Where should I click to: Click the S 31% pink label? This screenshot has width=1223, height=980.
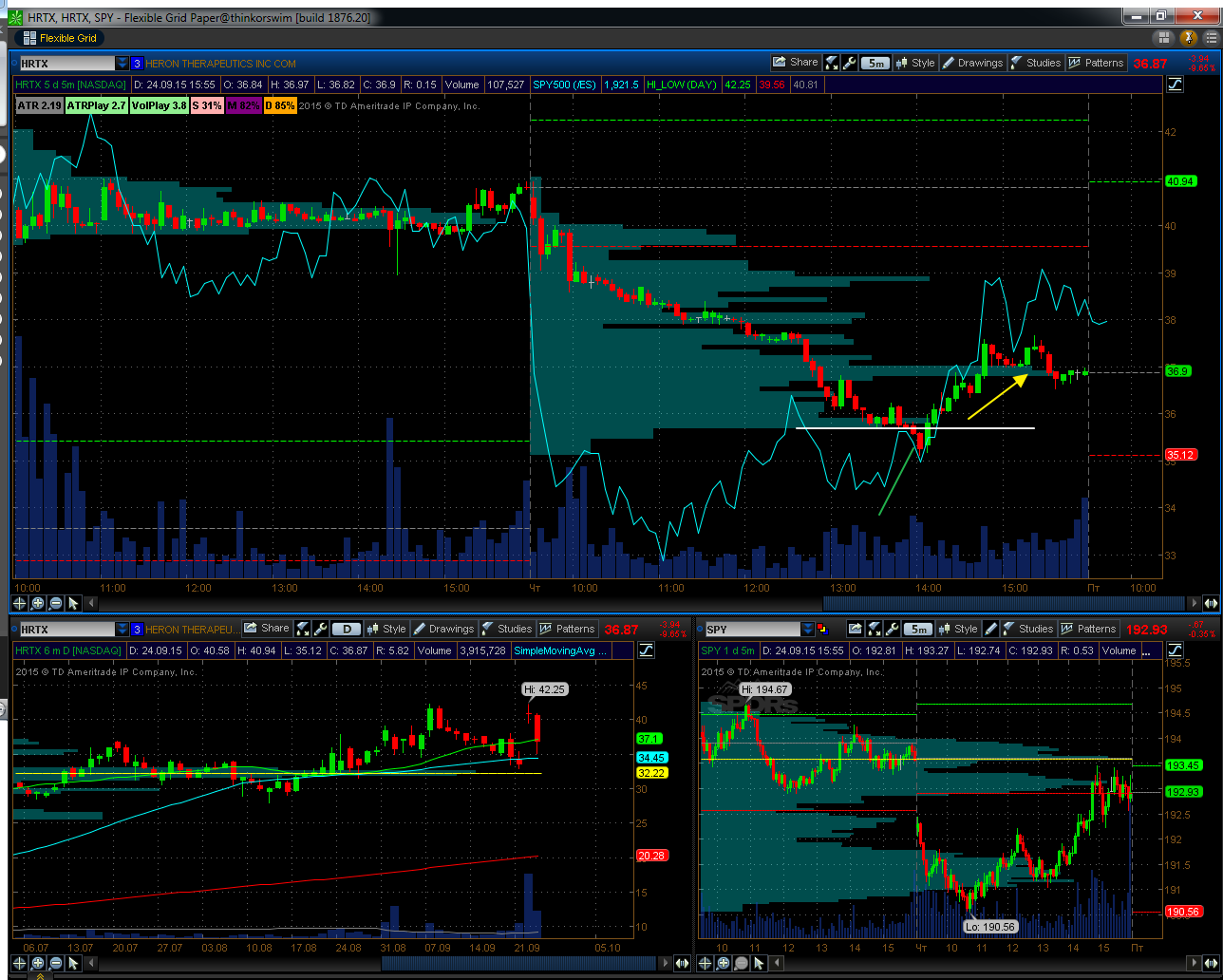click(207, 105)
